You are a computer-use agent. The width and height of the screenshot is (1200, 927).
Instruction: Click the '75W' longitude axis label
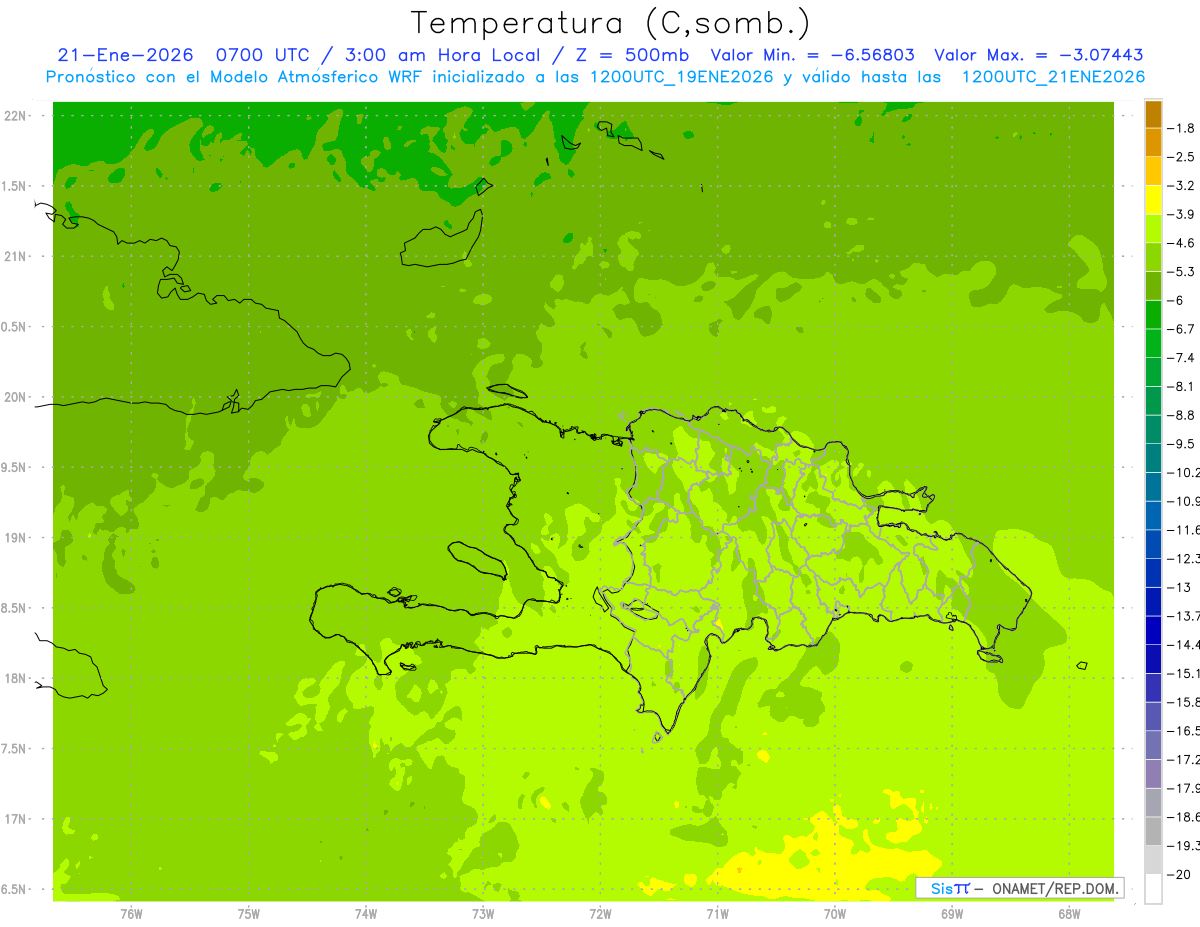249,914
